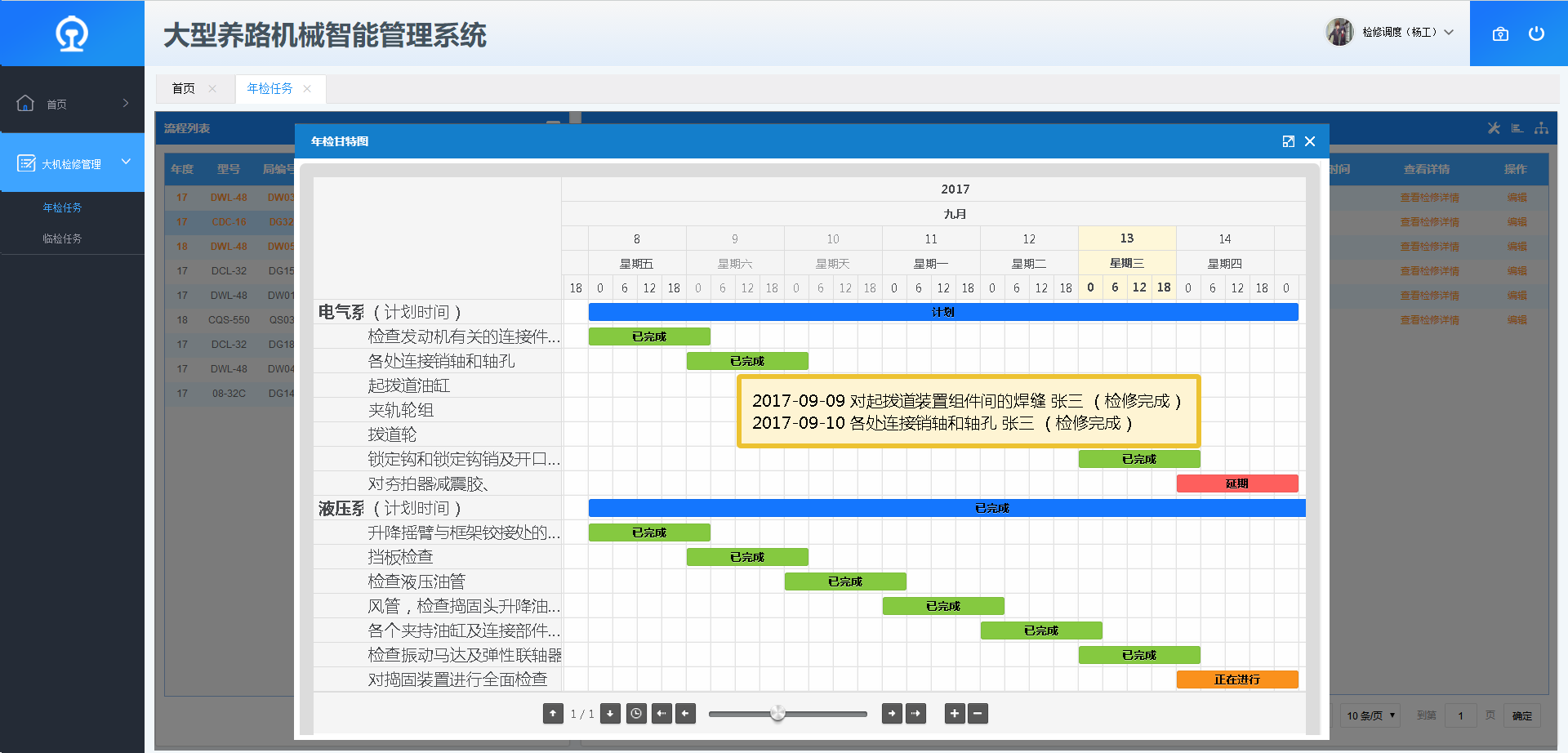Open 年检任务 in sidebar submenu
The image size is (1568, 753).
pos(62,207)
